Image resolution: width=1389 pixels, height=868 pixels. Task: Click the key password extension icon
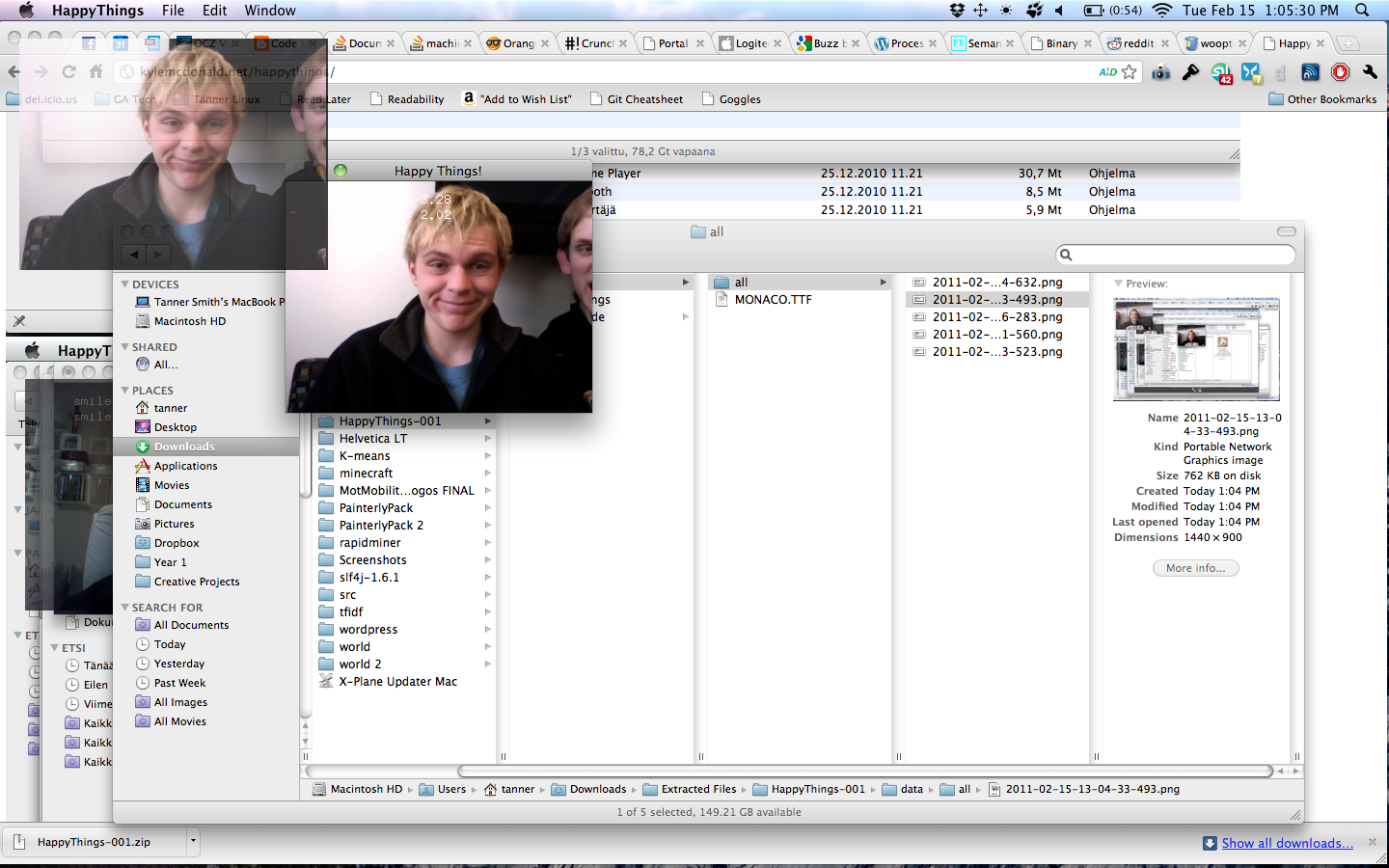[1190, 72]
